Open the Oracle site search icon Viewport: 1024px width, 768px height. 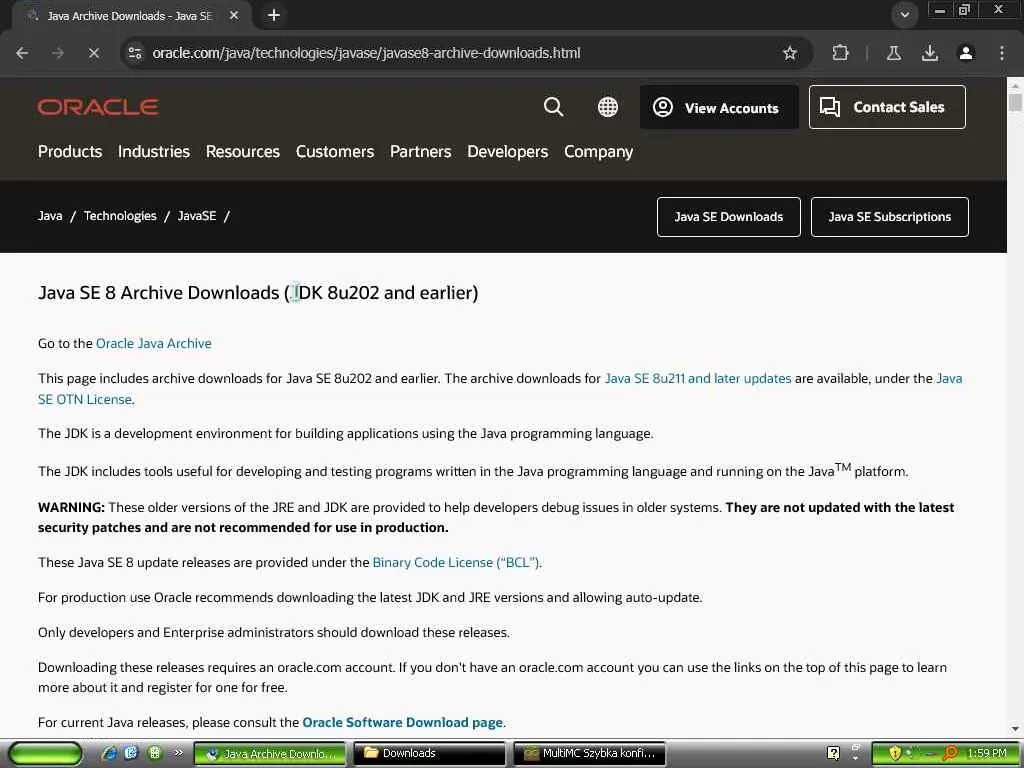[553, 107]
